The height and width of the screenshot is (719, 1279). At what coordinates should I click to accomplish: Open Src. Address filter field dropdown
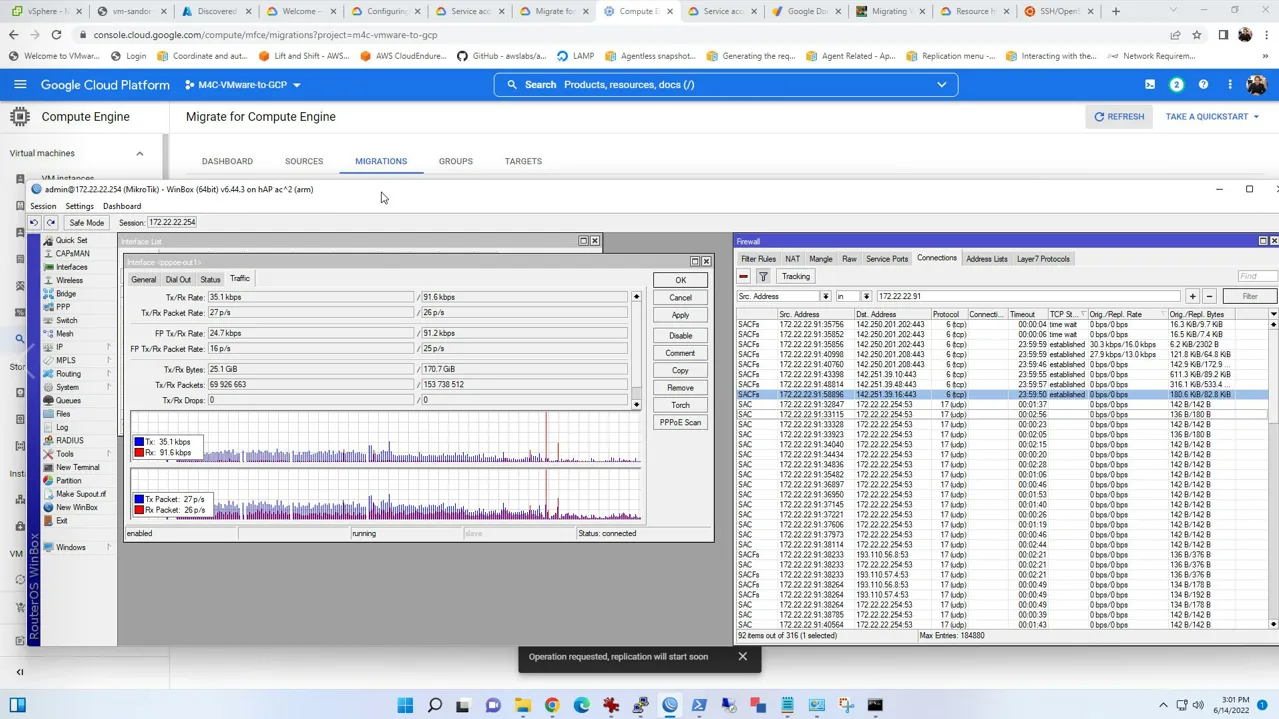(x=826, y=296)
